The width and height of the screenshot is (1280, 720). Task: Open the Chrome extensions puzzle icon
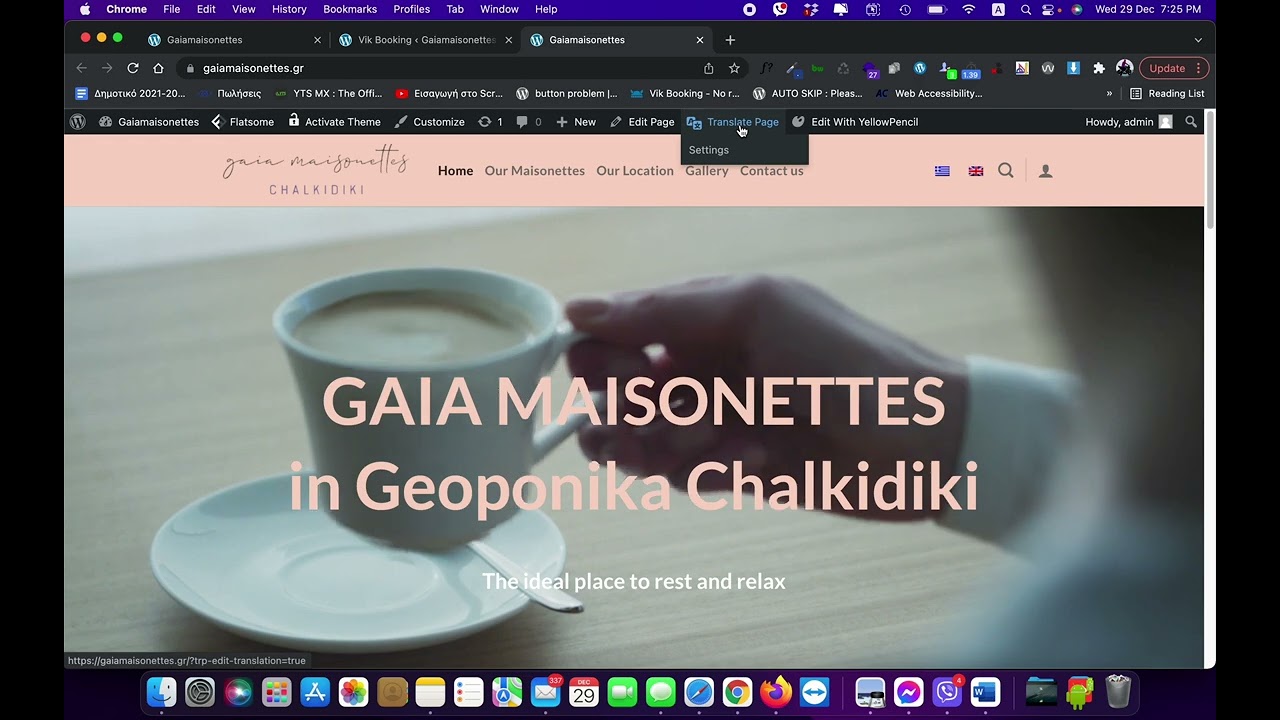click(1099, 68)
